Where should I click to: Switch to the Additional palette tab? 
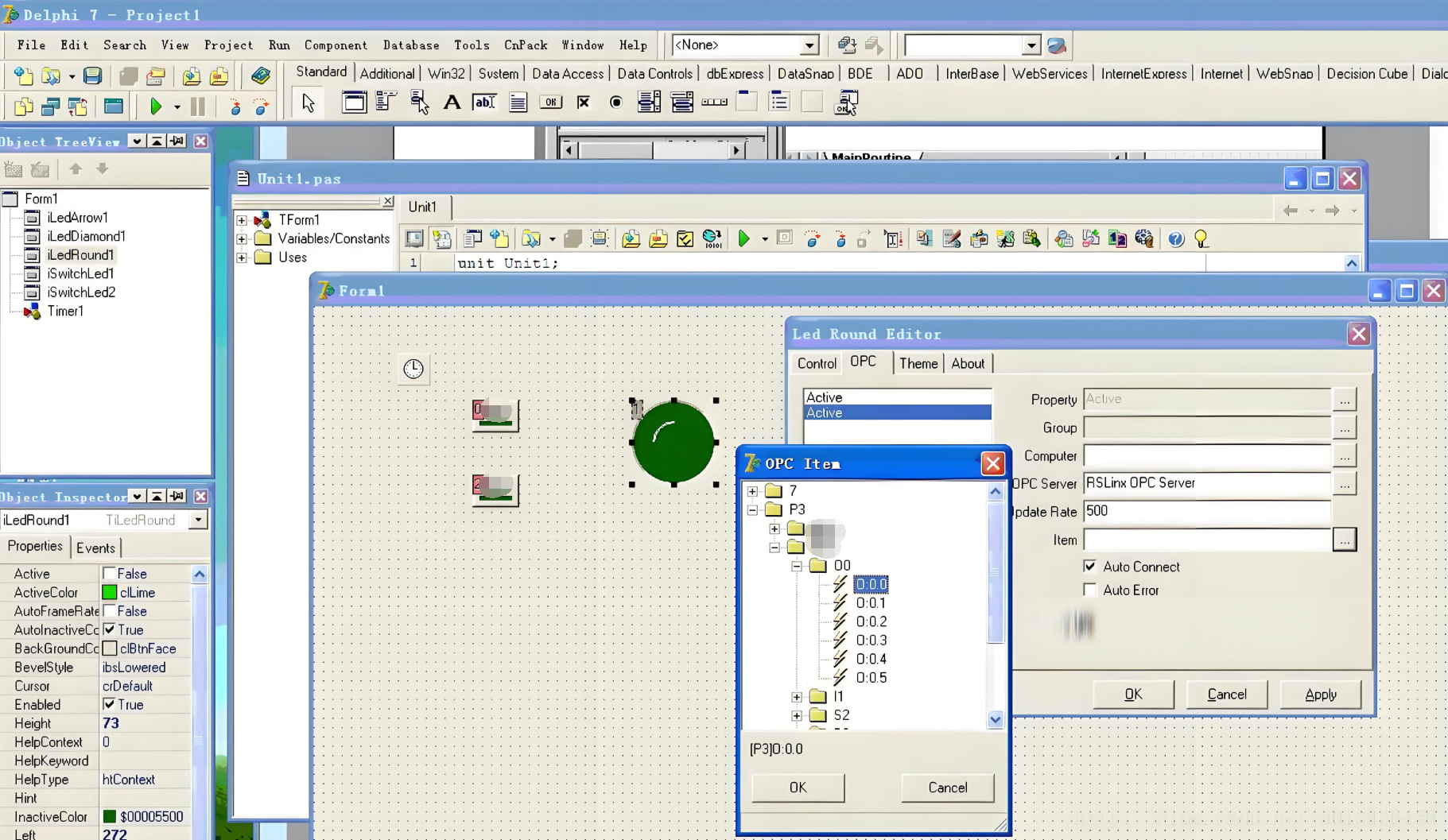(x=387, y=73)
